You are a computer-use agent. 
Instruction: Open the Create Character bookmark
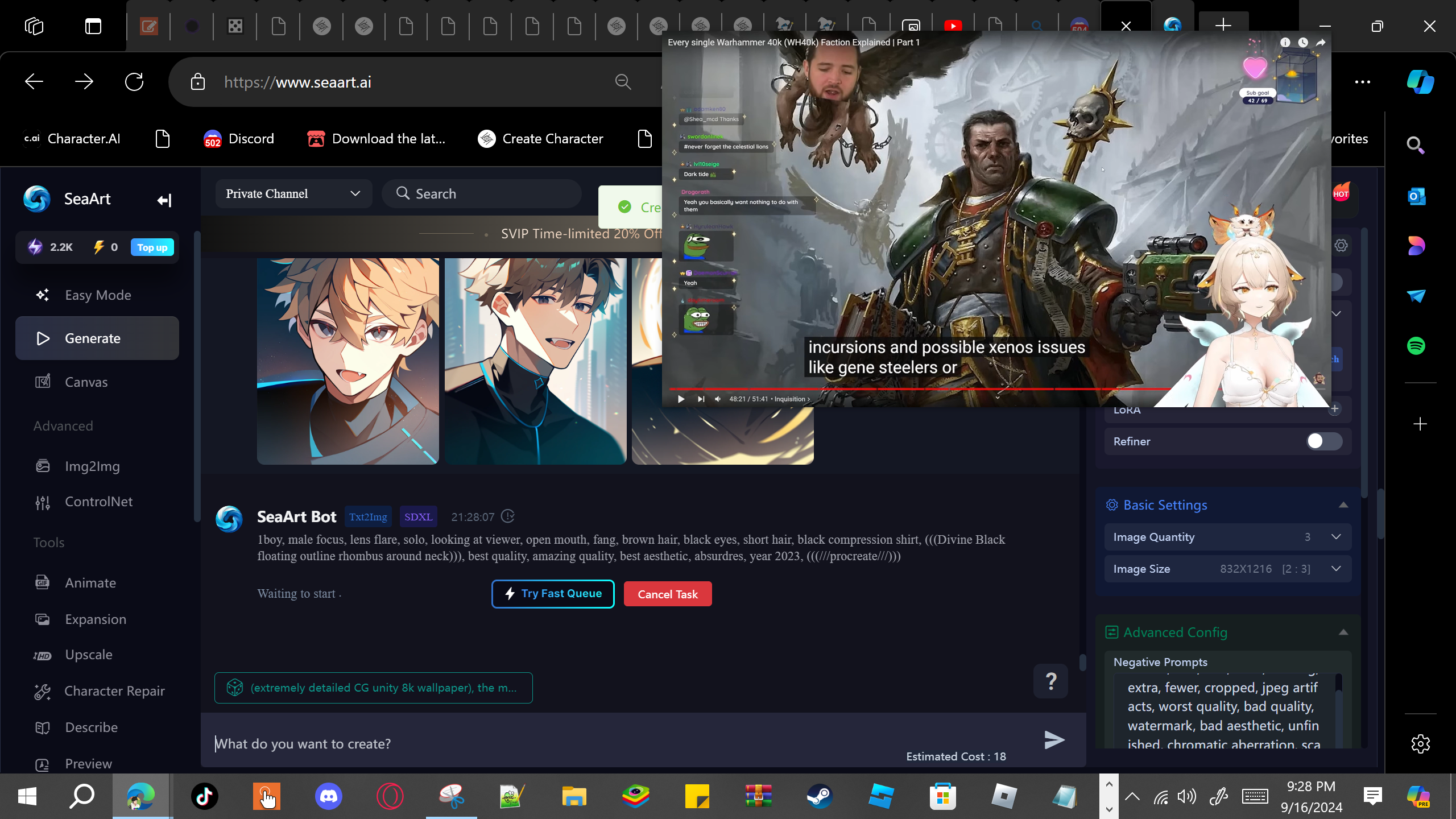pos(540,139)
